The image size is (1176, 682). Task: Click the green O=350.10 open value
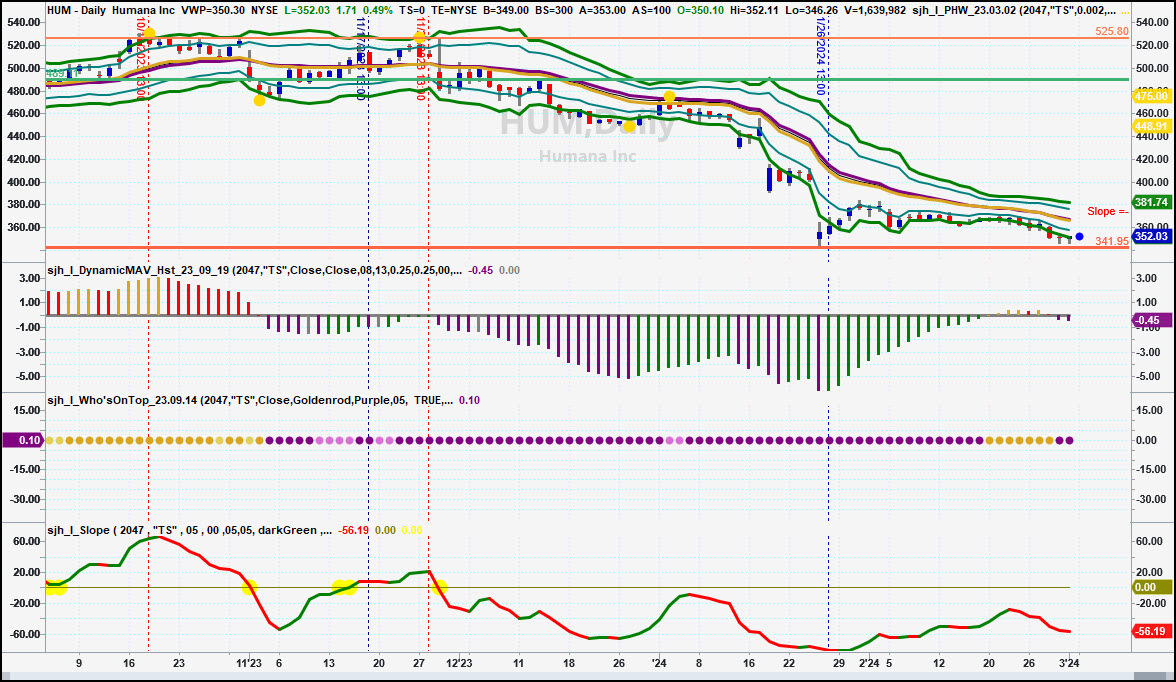click(x=700, y=11)
